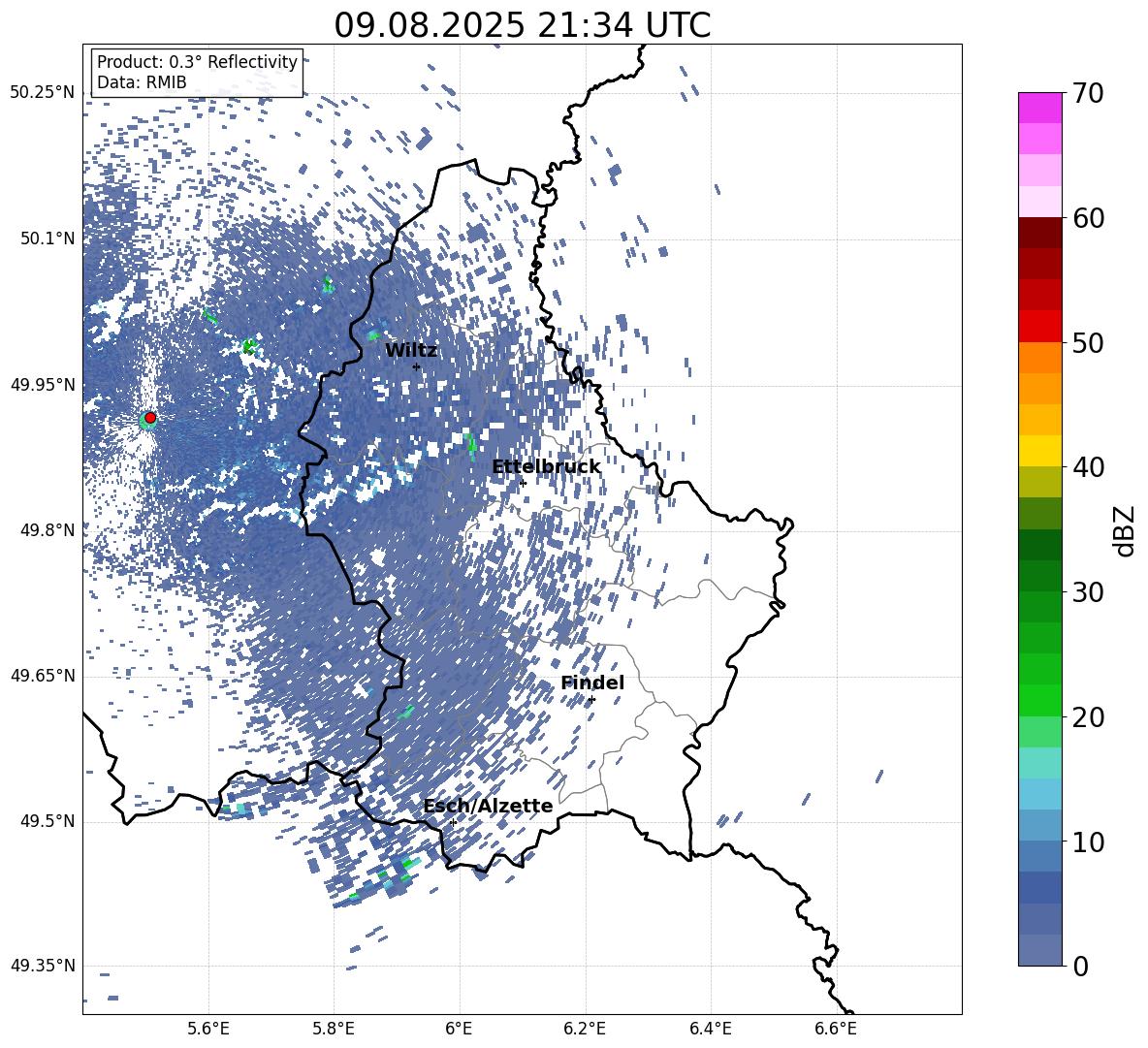1148x1048 pixels.
Task: Click the 5.6°E longitude label
Action: pos(207,1029)
